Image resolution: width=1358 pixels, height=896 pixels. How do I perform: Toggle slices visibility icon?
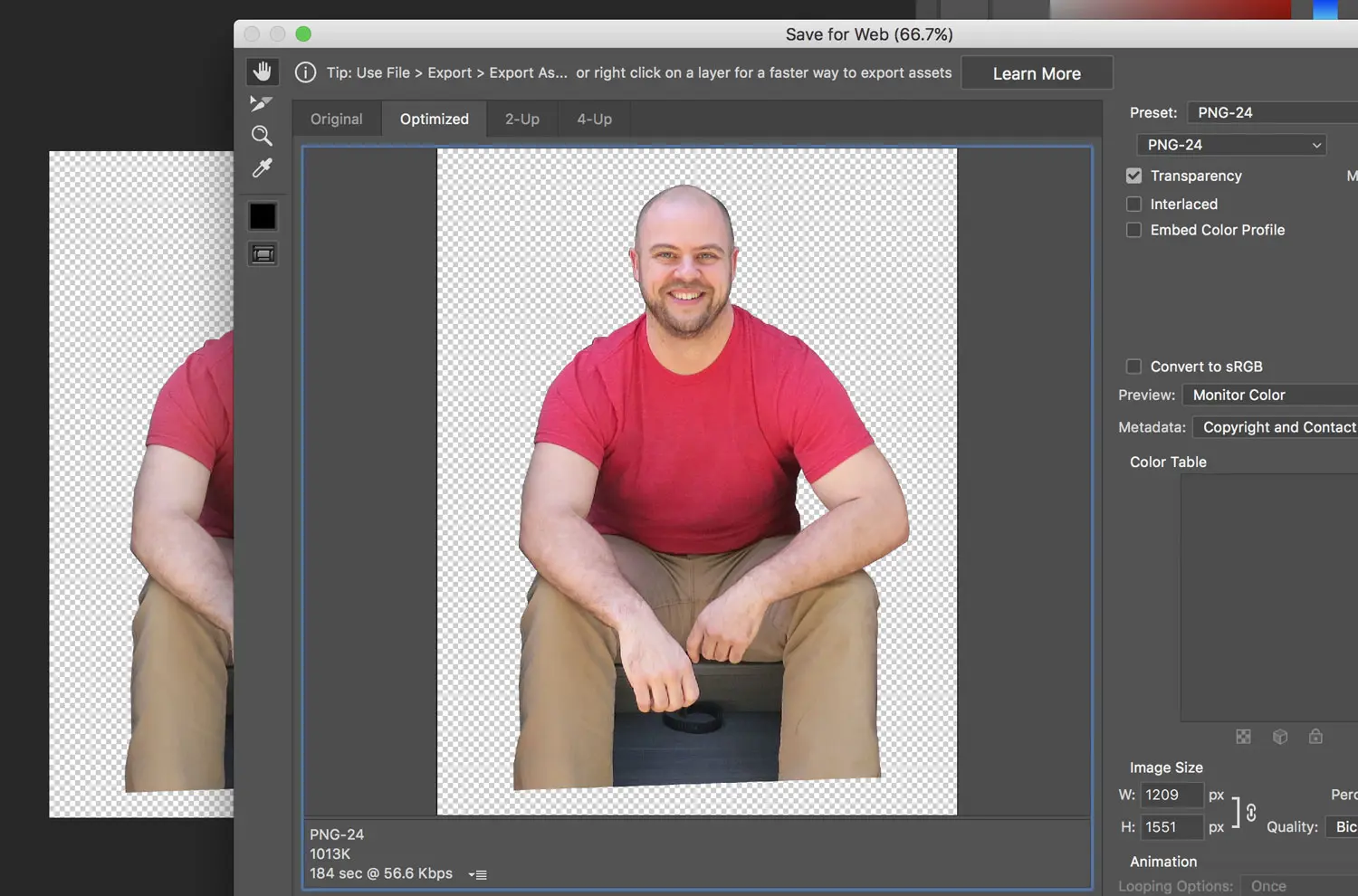pos(263,254)
